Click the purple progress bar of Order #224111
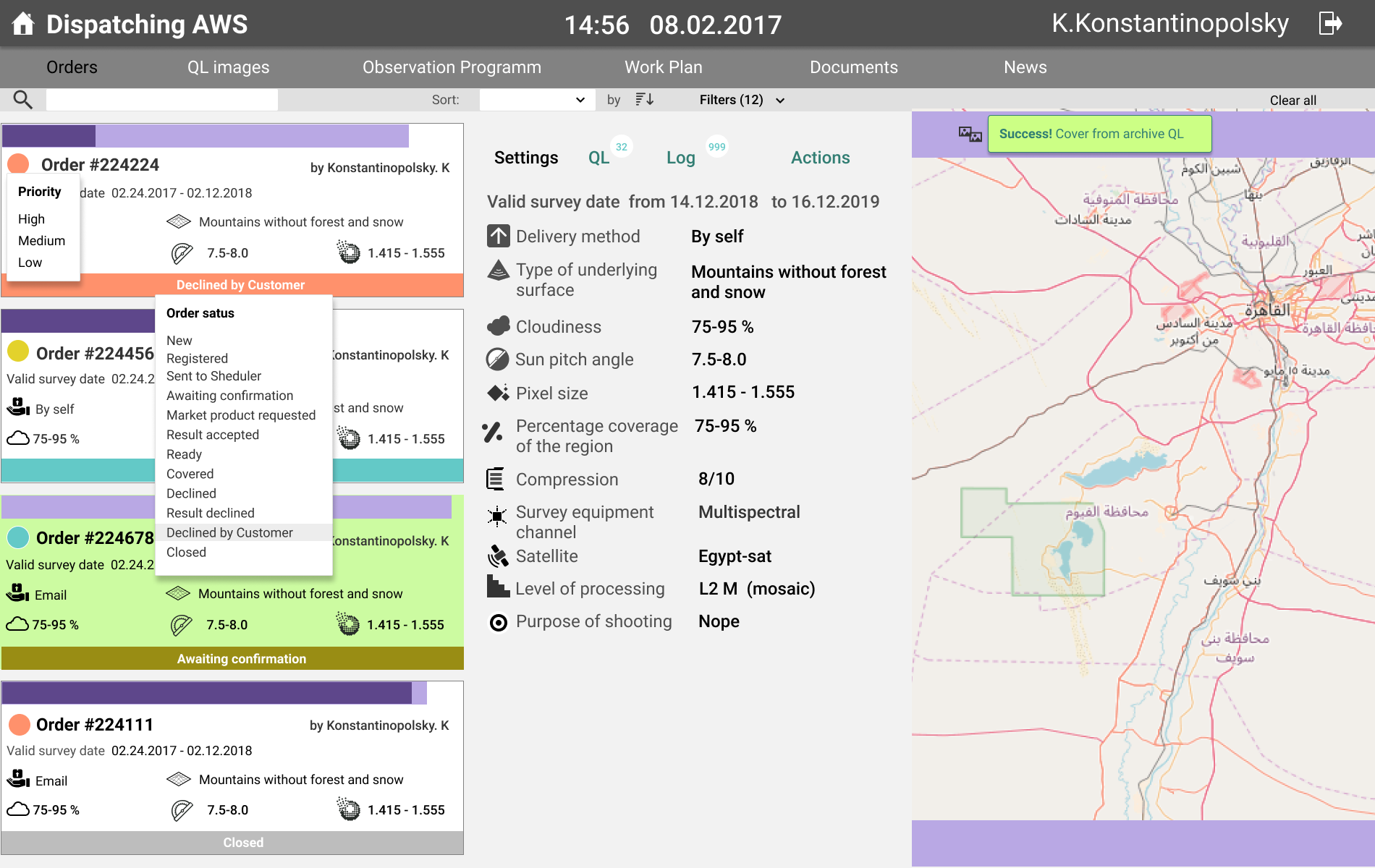This screenshot has width=1375, height=868. (x=207, y=693)
